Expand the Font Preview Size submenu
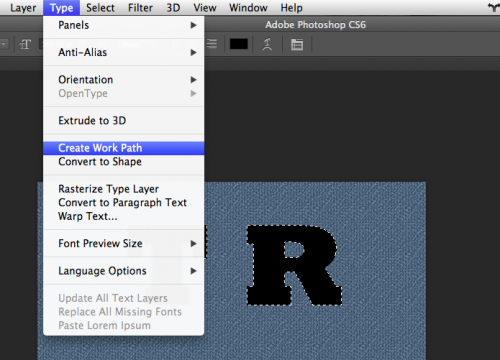Image resolution: width=500 pixels, height=360 pixels. 124,244
